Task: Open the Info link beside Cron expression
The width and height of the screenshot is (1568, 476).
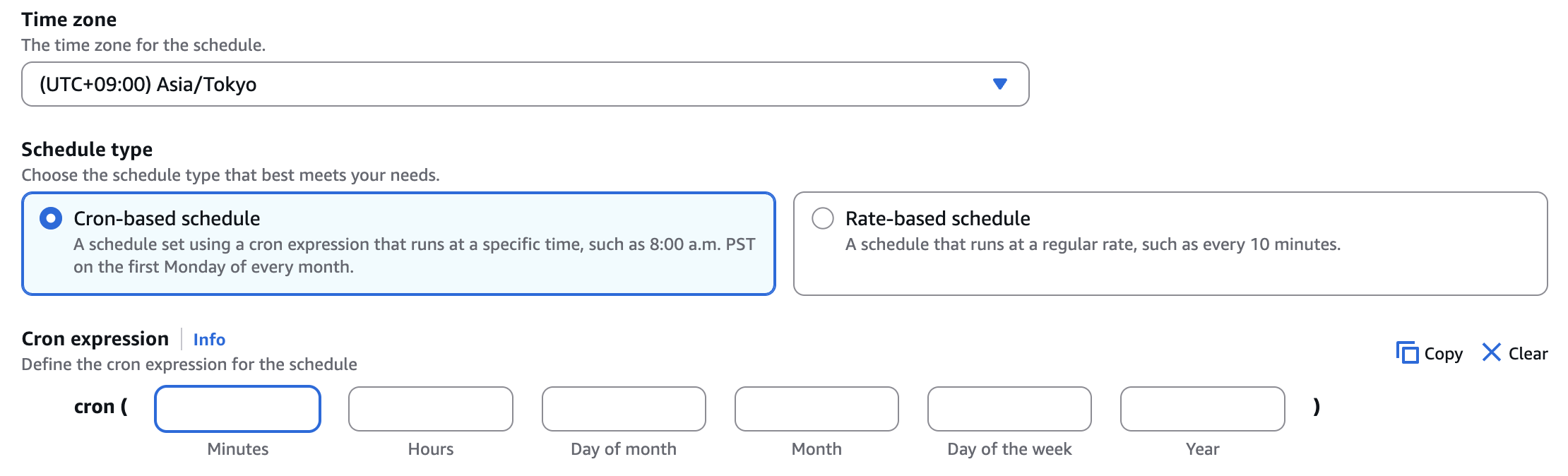Action: coord(209,340)
